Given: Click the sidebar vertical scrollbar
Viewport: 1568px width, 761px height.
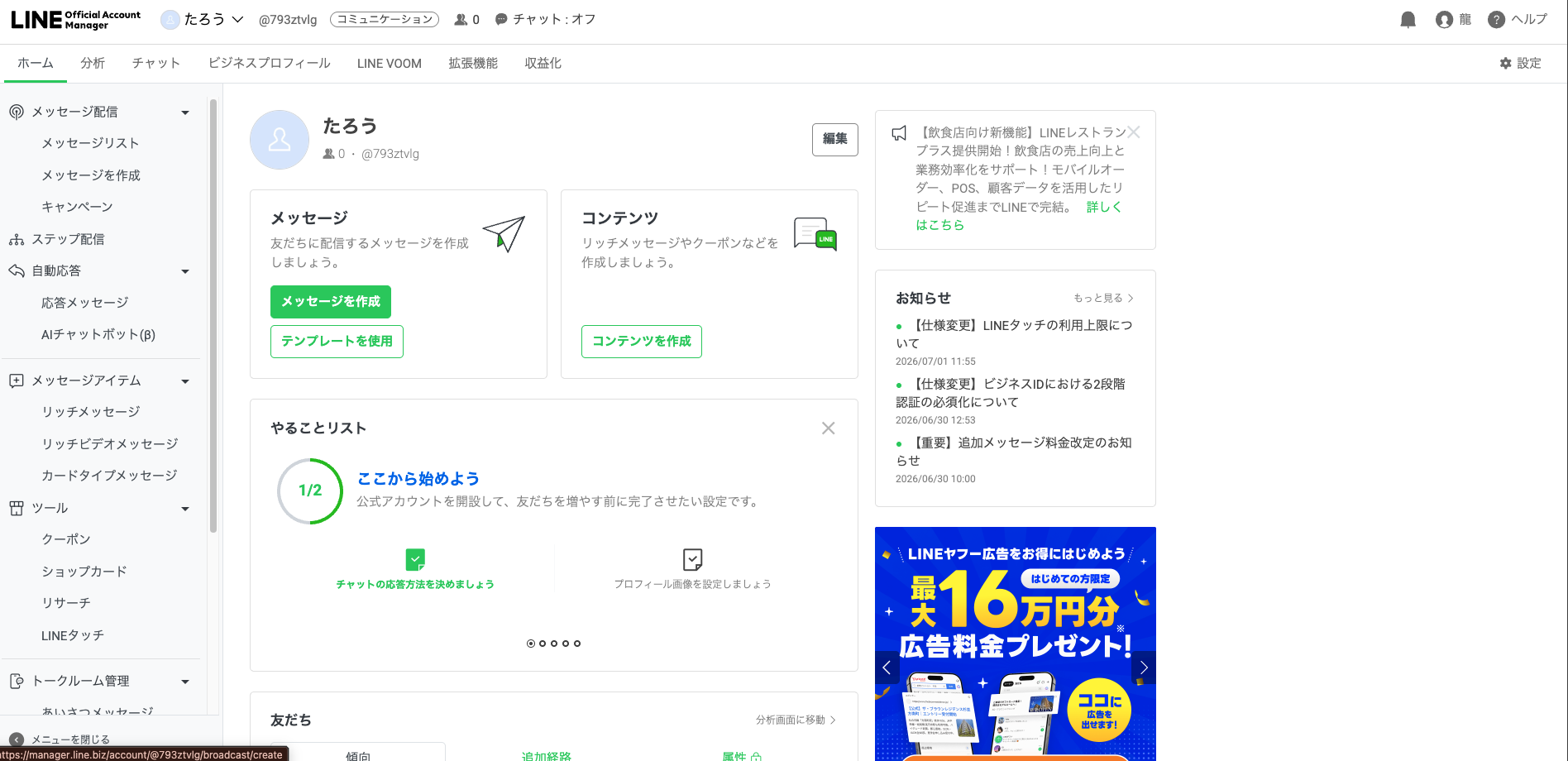Looking at the screenshot, I should (213, 316).
